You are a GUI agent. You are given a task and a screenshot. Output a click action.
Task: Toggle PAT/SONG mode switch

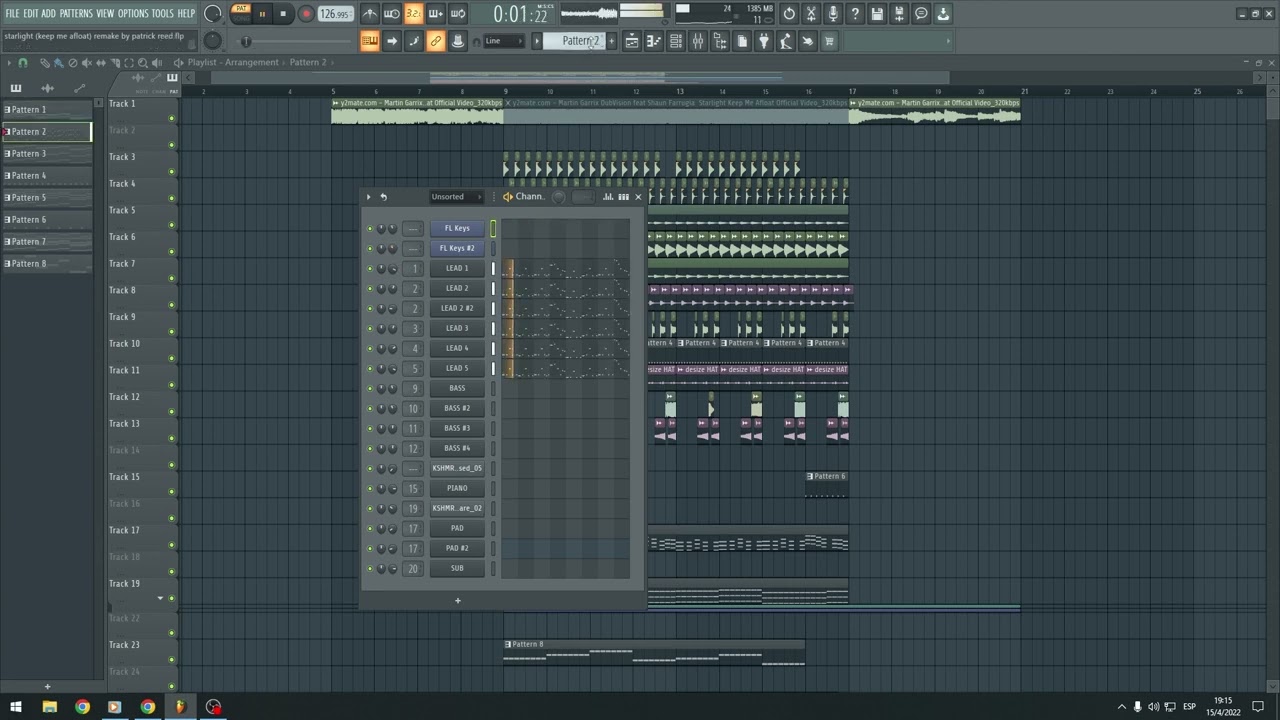click(241, 13)
